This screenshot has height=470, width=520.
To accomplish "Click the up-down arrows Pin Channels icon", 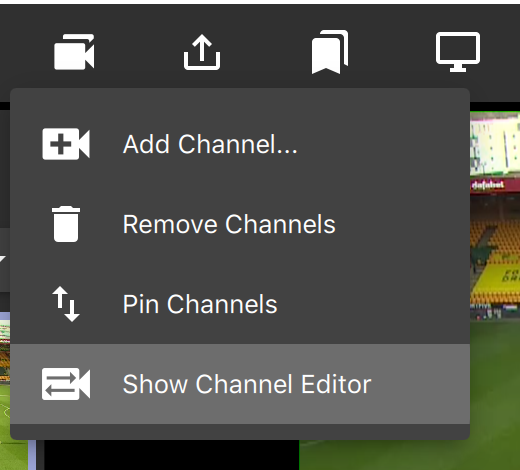I will pos(66,304).
